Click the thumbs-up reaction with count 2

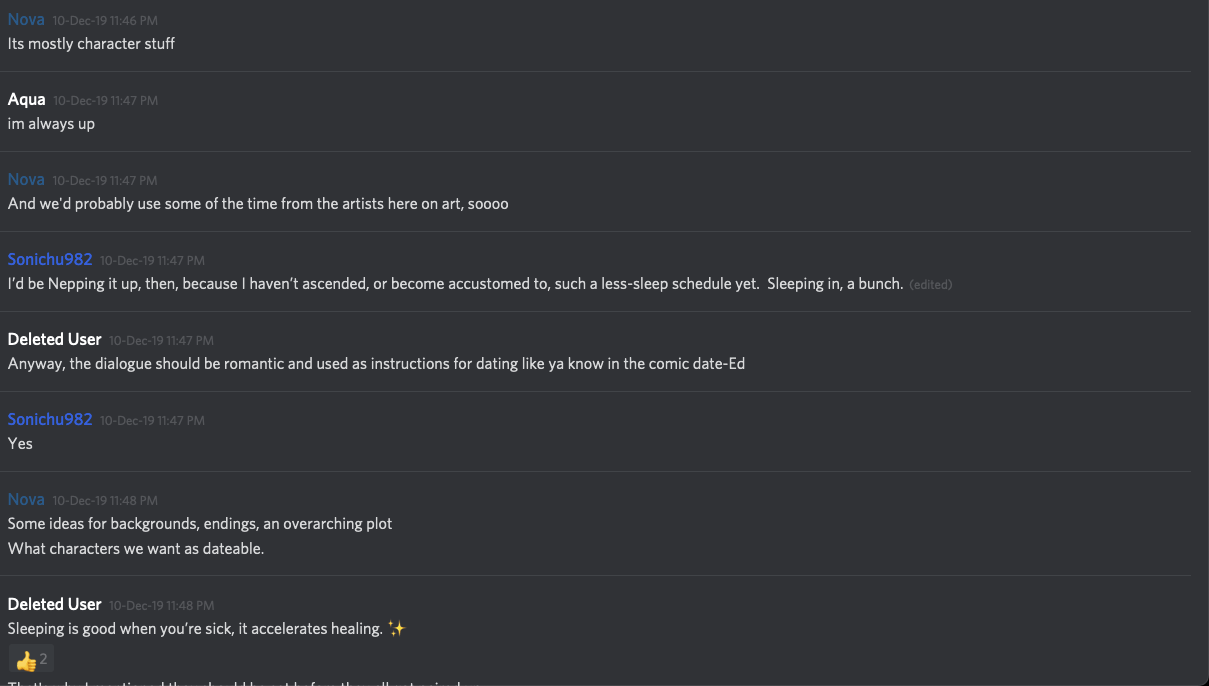[x=32, y=660]
